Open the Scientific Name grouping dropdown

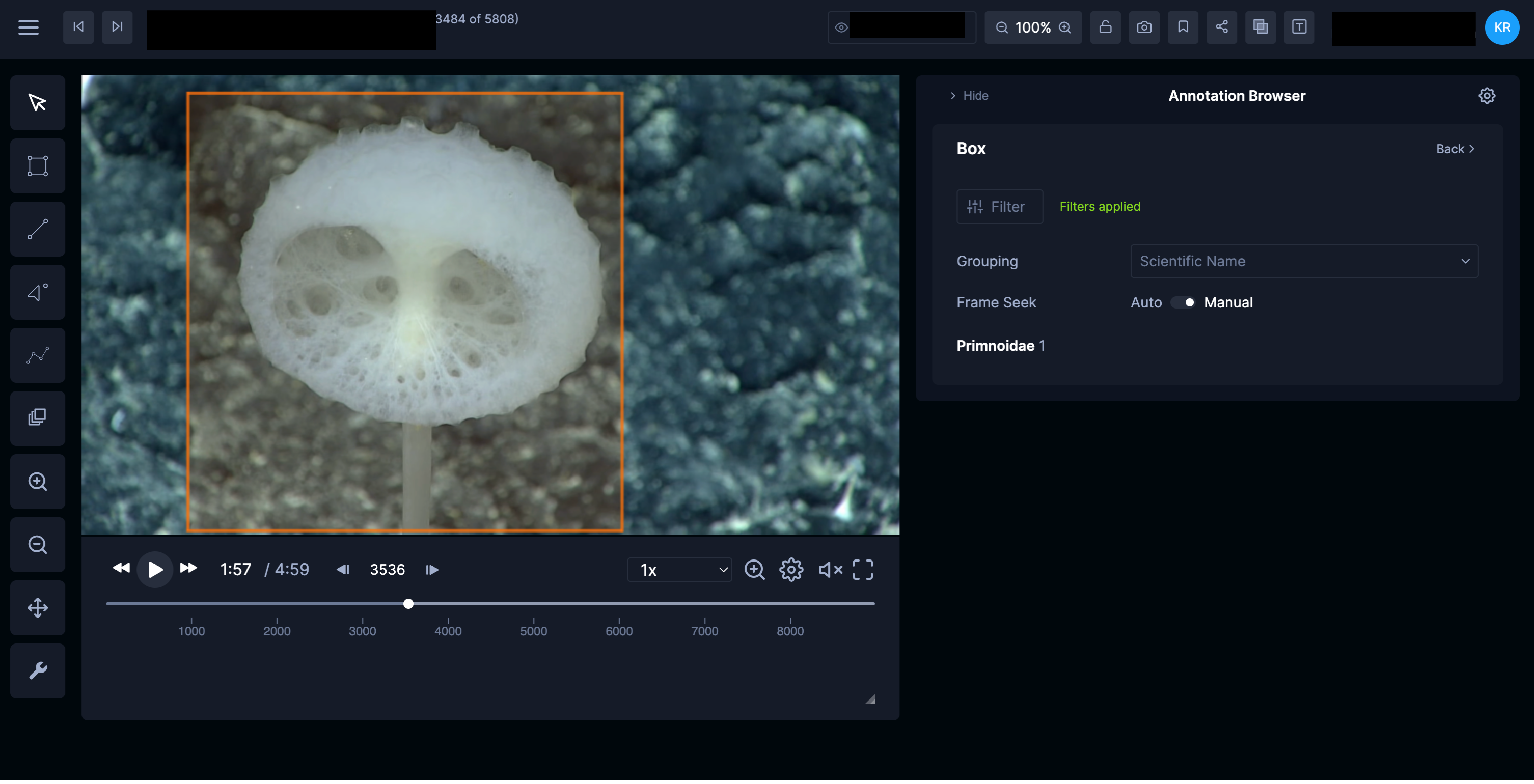[x=1303, y=261]
